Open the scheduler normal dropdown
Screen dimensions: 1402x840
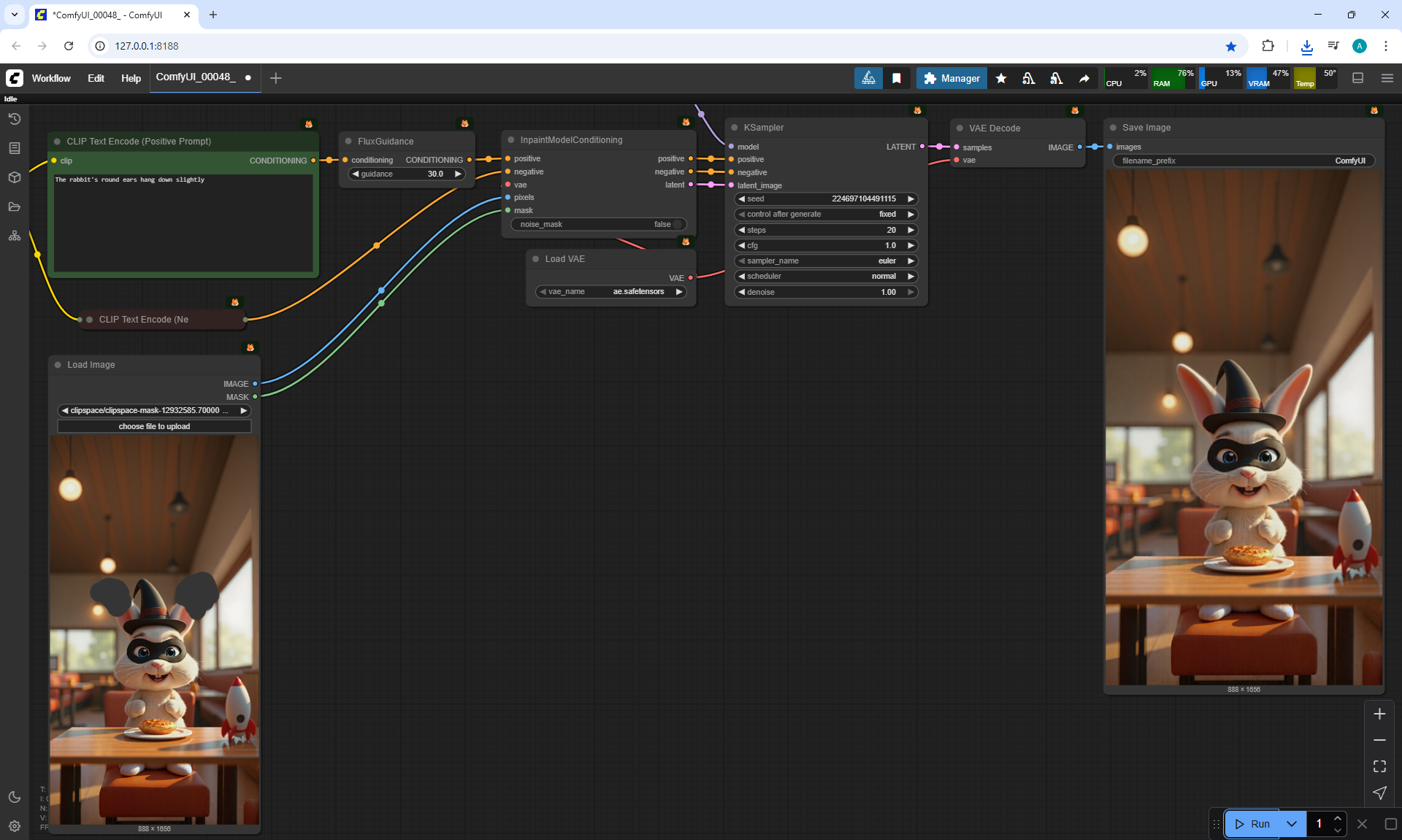(825, 277)
